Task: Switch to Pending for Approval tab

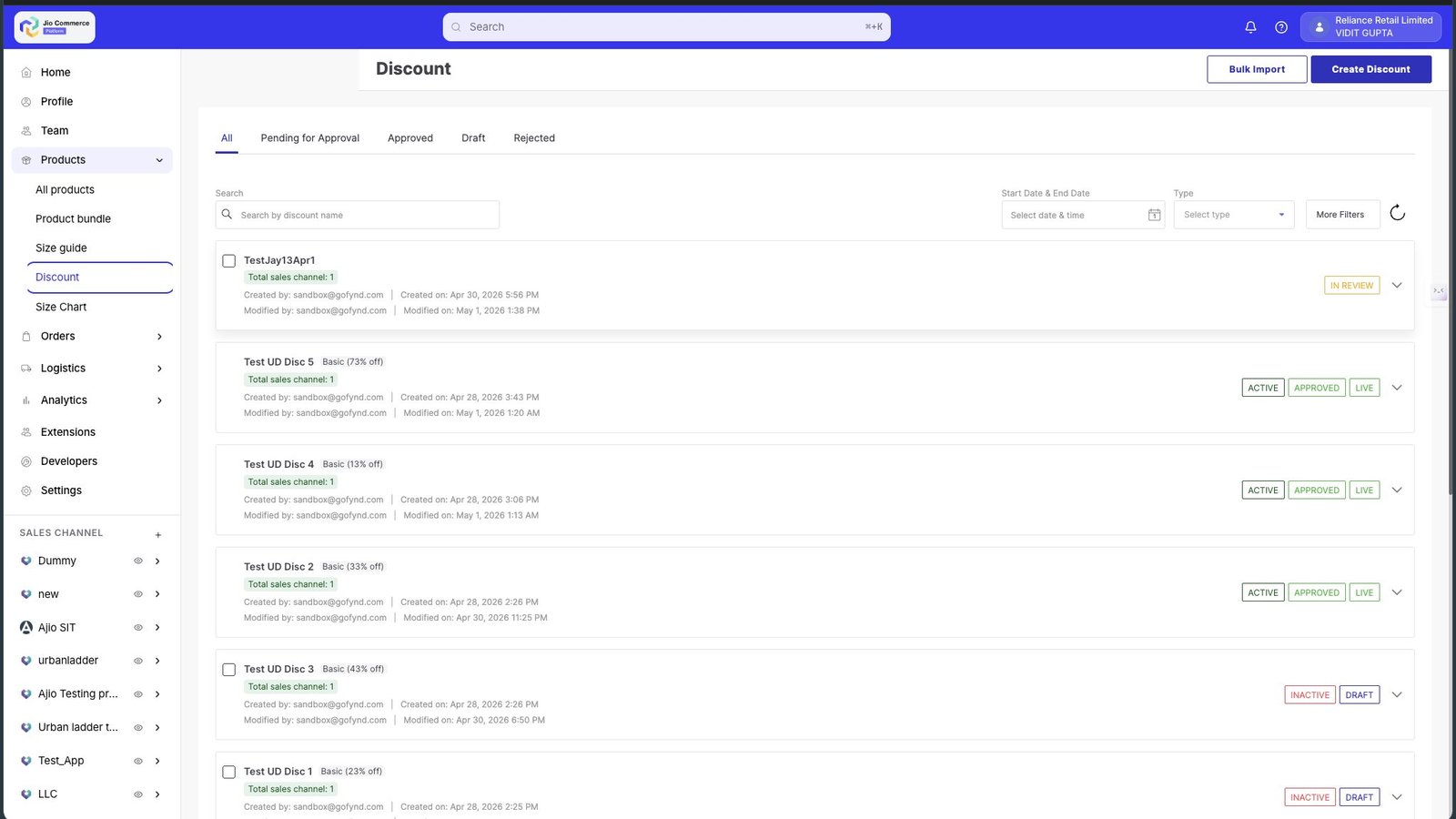Action: click(310, 138)
